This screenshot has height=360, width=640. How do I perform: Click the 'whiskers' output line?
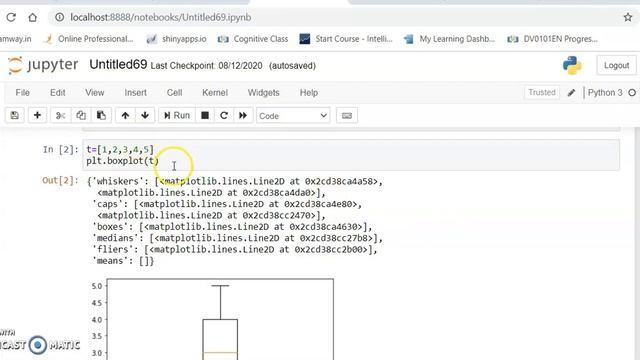(235, 181)
